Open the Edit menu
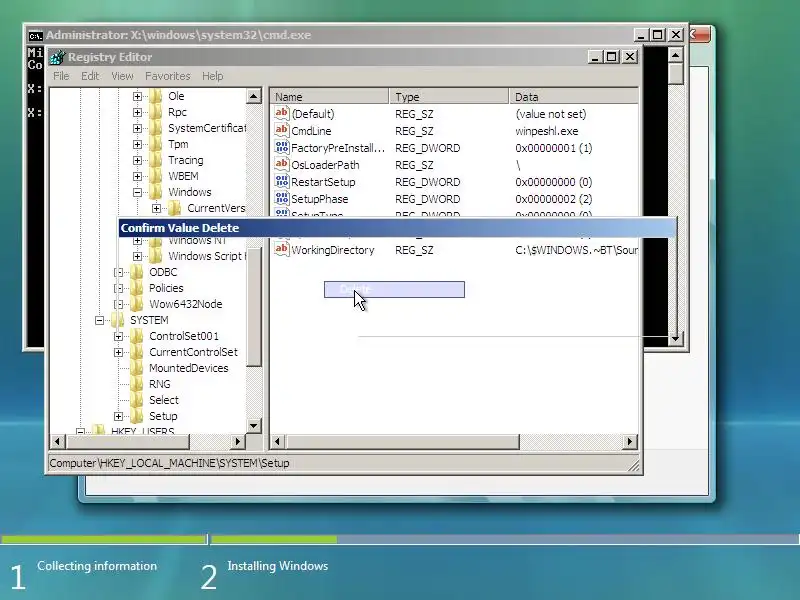The image size is (800, 600). 90,76
